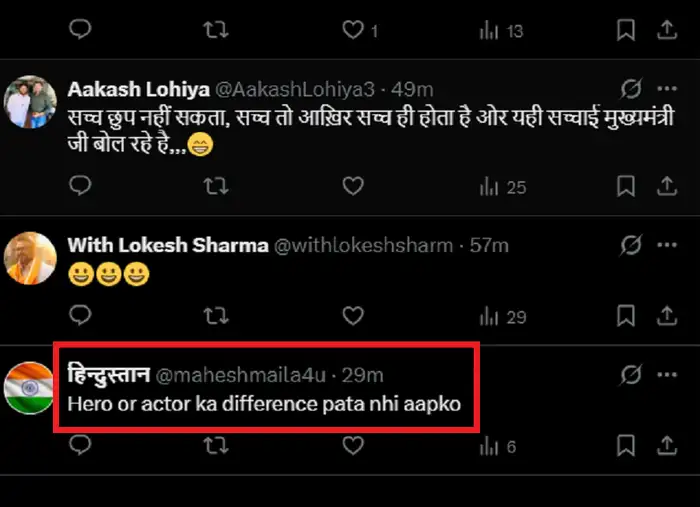
Task: View analytics showing 29 views
Action: pyautogui.click(x=503, y=317)
